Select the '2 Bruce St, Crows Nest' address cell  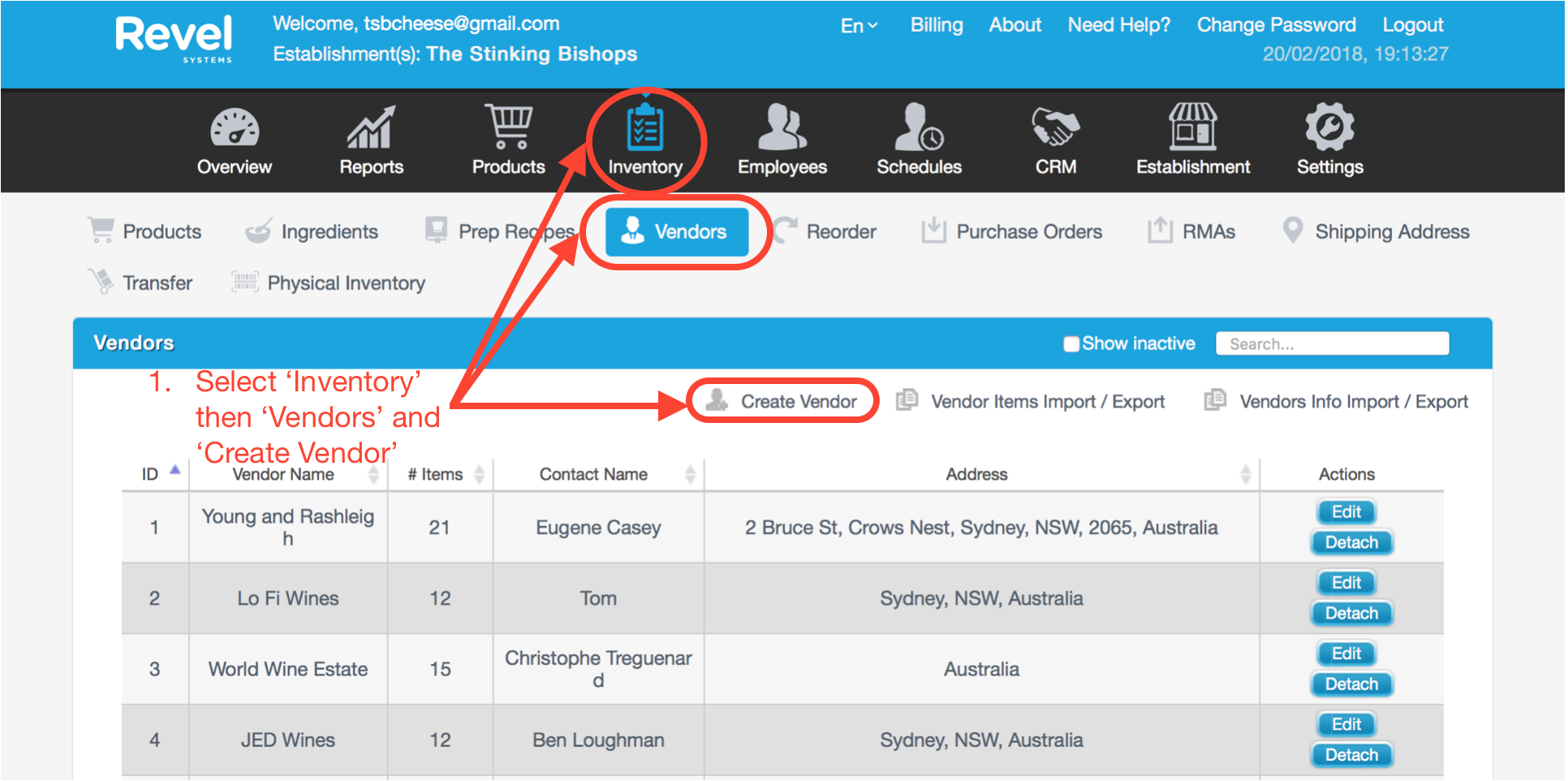[x=981, y=528]
